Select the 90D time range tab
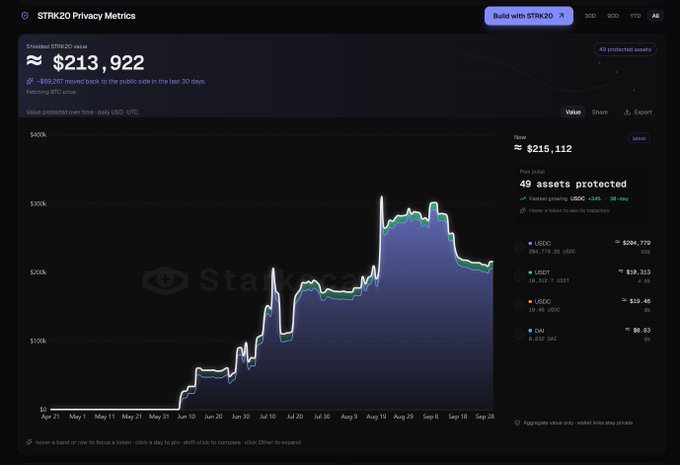The width and height of the screenshot is (680, 465). 613,16
